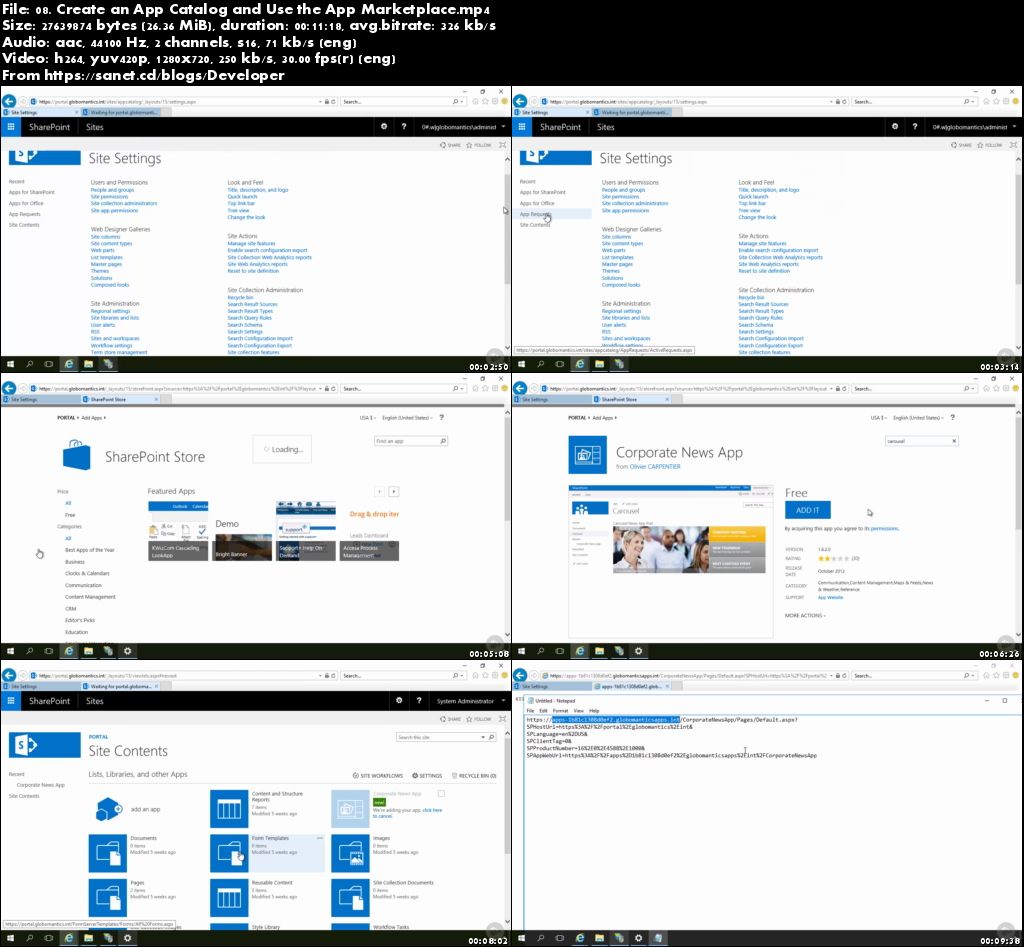Open the System Administrator user menu
The image size is (1024, 947).
click(x=470, y=701)
